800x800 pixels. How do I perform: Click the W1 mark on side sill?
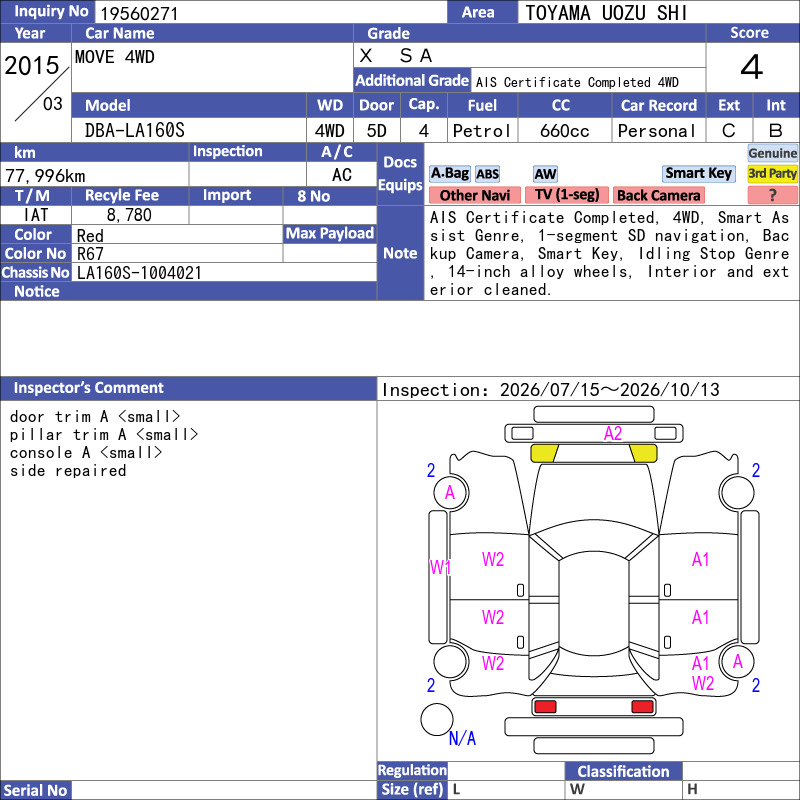440,567
